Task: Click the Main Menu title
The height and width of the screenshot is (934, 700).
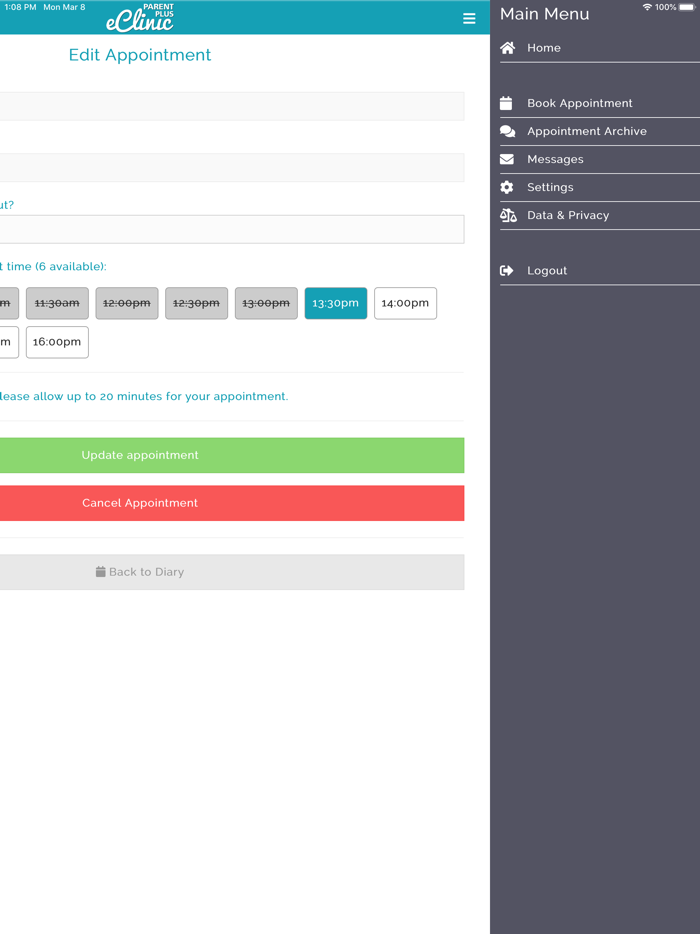Action: click(x=545, y=14)
